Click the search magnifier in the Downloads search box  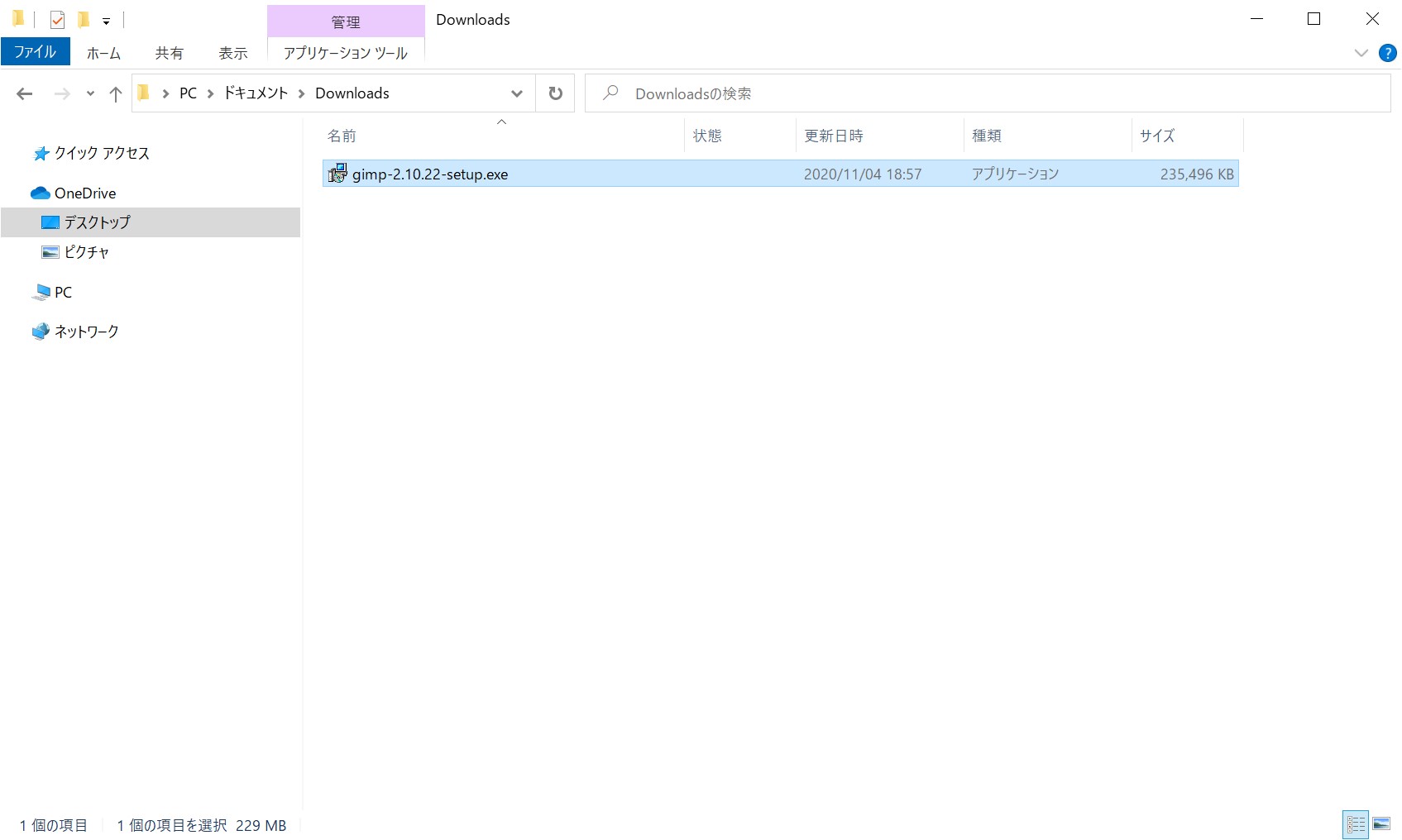tap(610, 93)
